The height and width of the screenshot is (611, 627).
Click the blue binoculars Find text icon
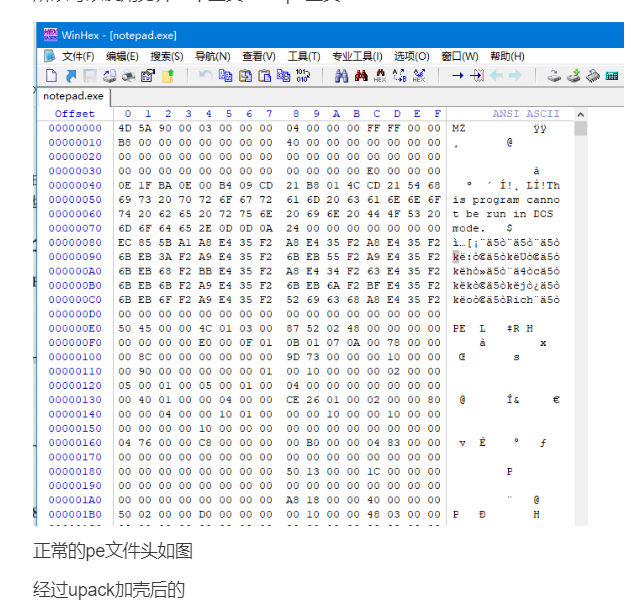(x=341, y=76)
